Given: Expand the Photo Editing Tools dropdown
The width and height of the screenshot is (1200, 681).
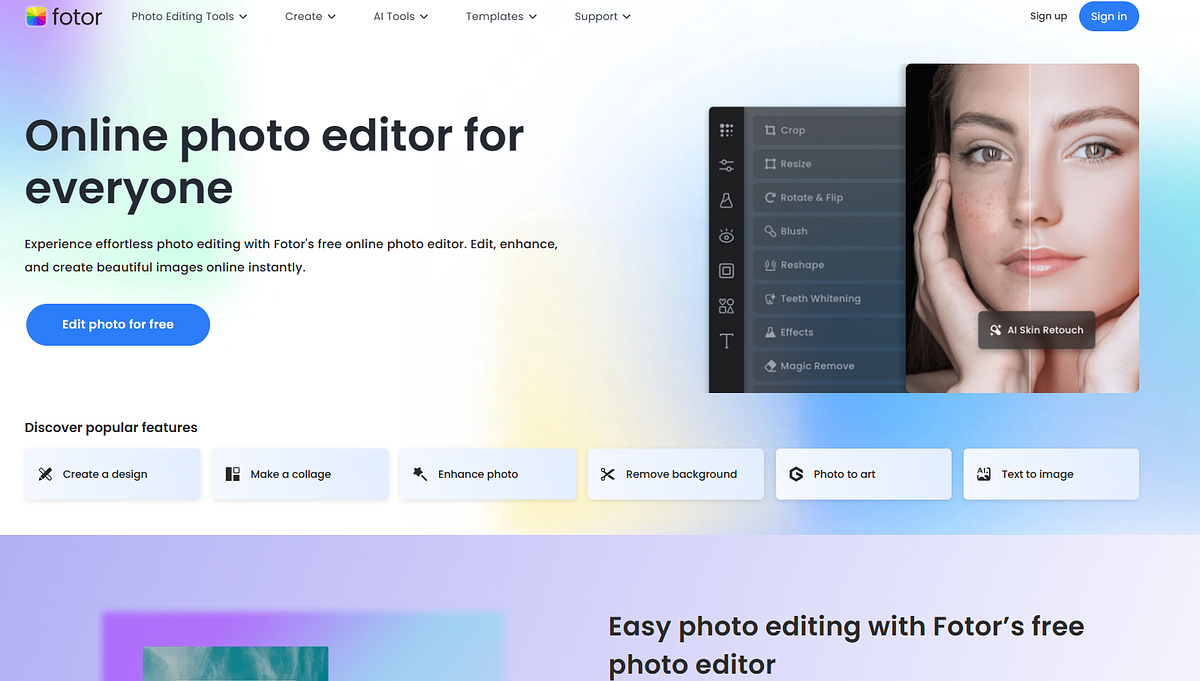Looking at the screenshot, I should pyautogui.click(x=188, y=16).
